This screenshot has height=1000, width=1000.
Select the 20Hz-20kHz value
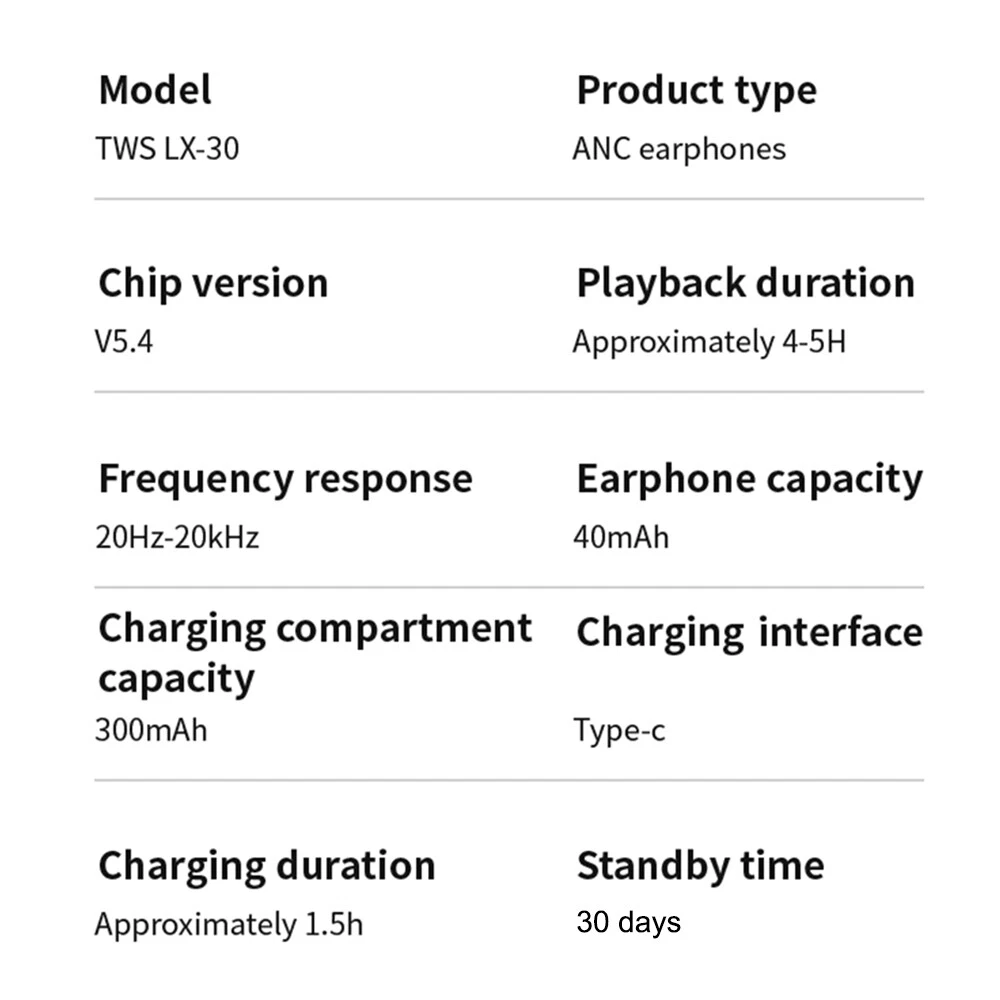pos(177,537)
